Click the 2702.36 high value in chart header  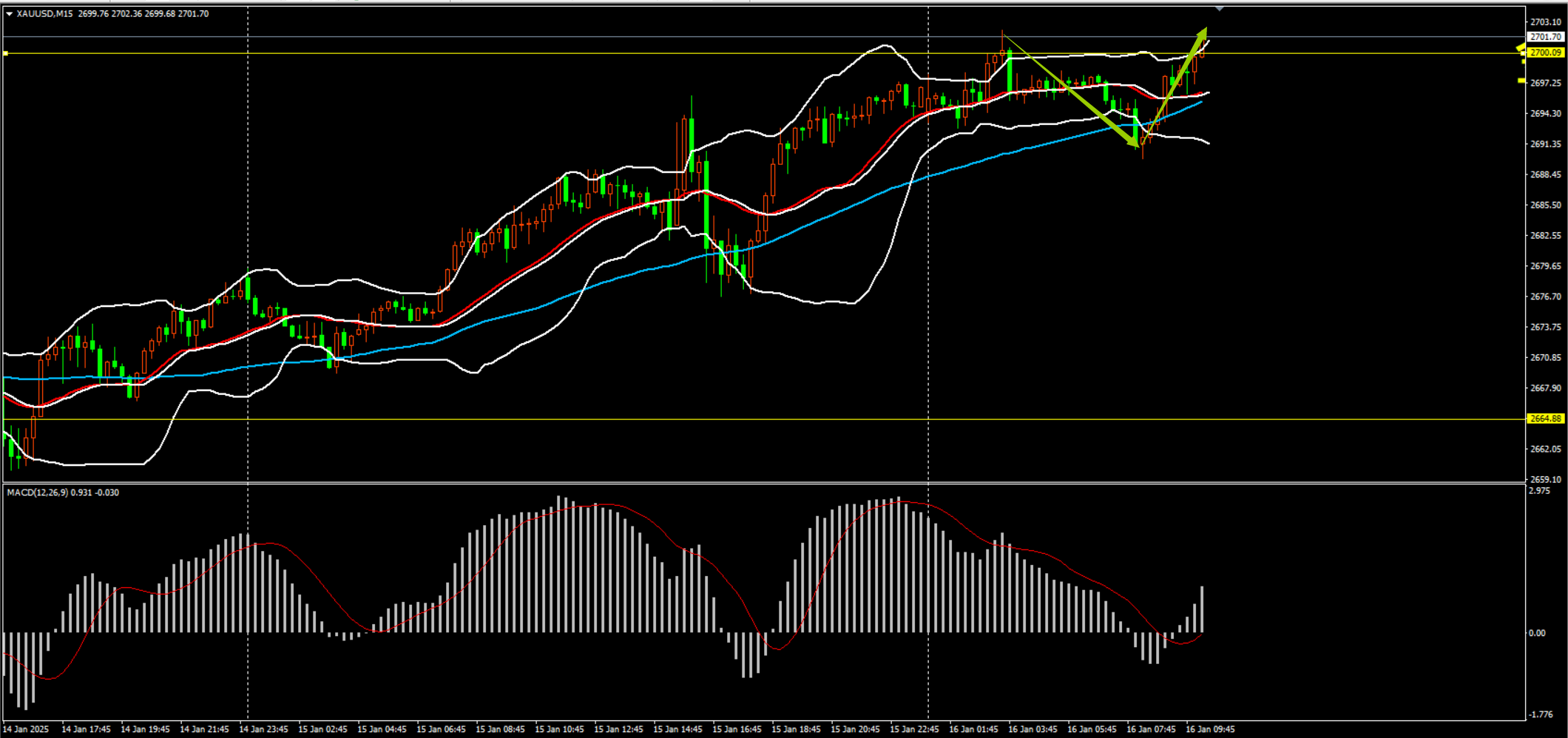[x=126, y=13]
